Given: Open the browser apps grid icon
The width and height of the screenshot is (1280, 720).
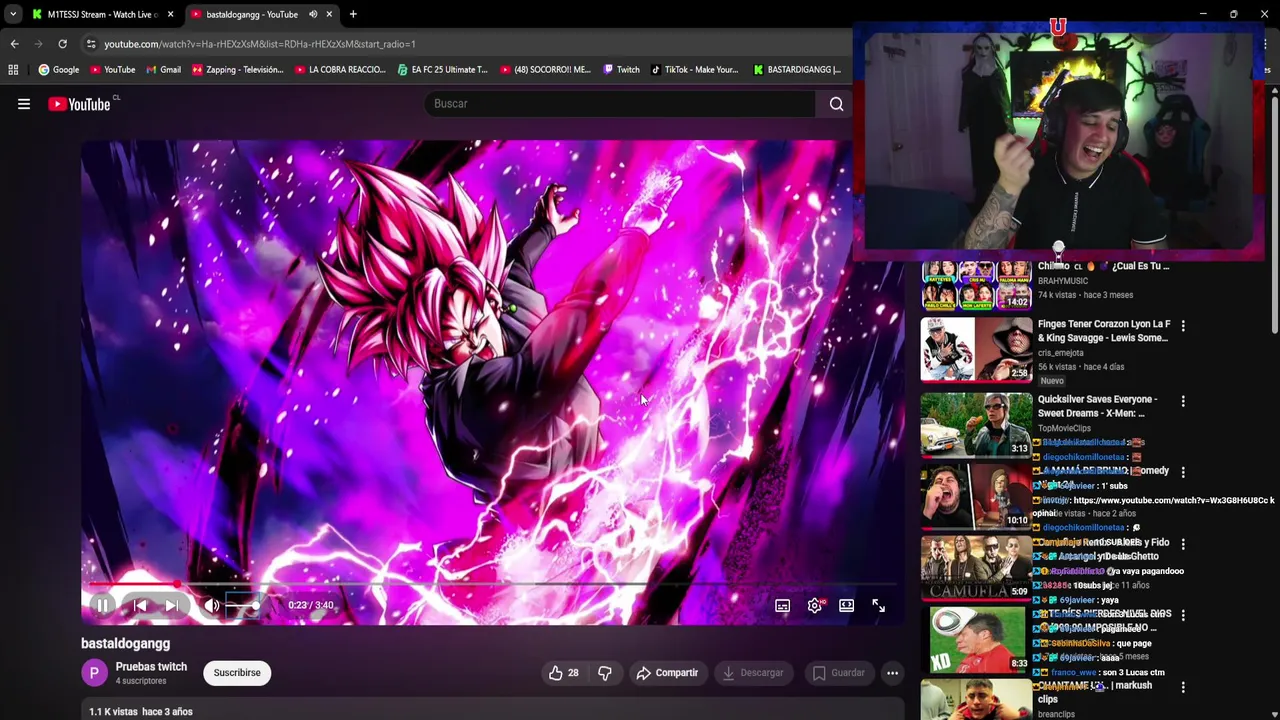Looking at the screenshot, I should coord(13,70).
